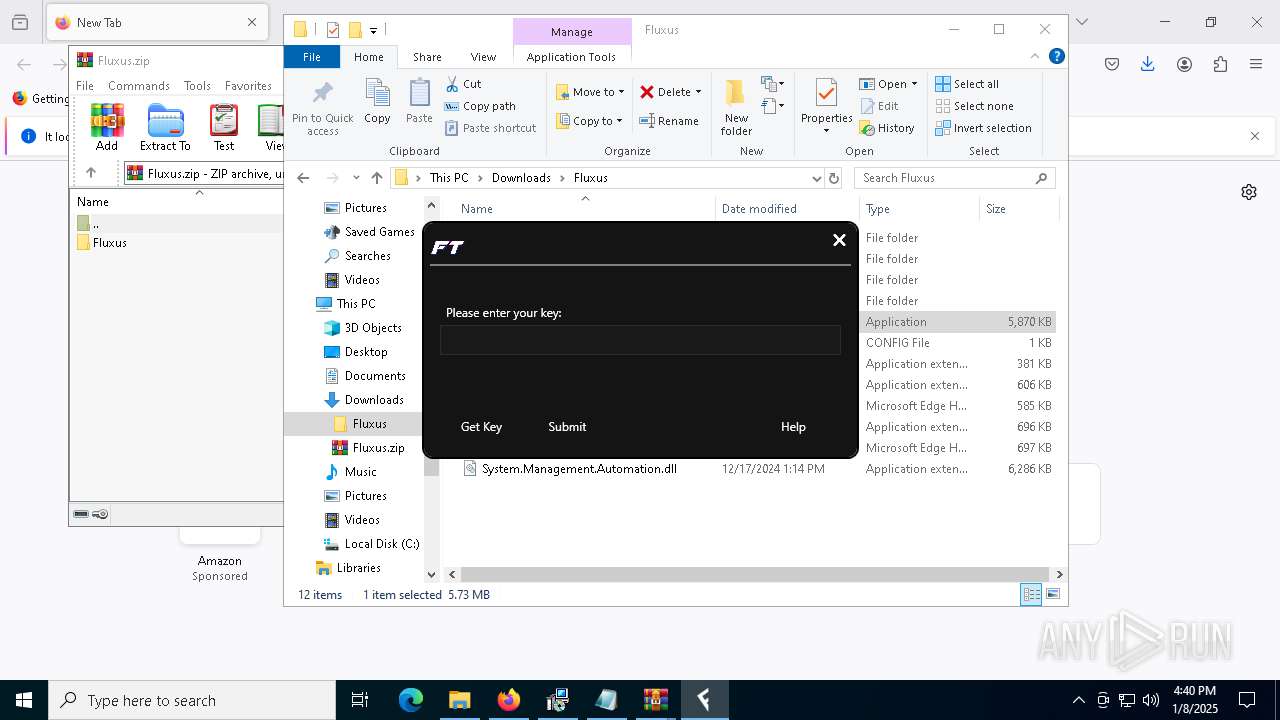Click the horizontal scrollbar in file list
The height and width of the screenshot is (720, 1280).
(x=755, y=574)
